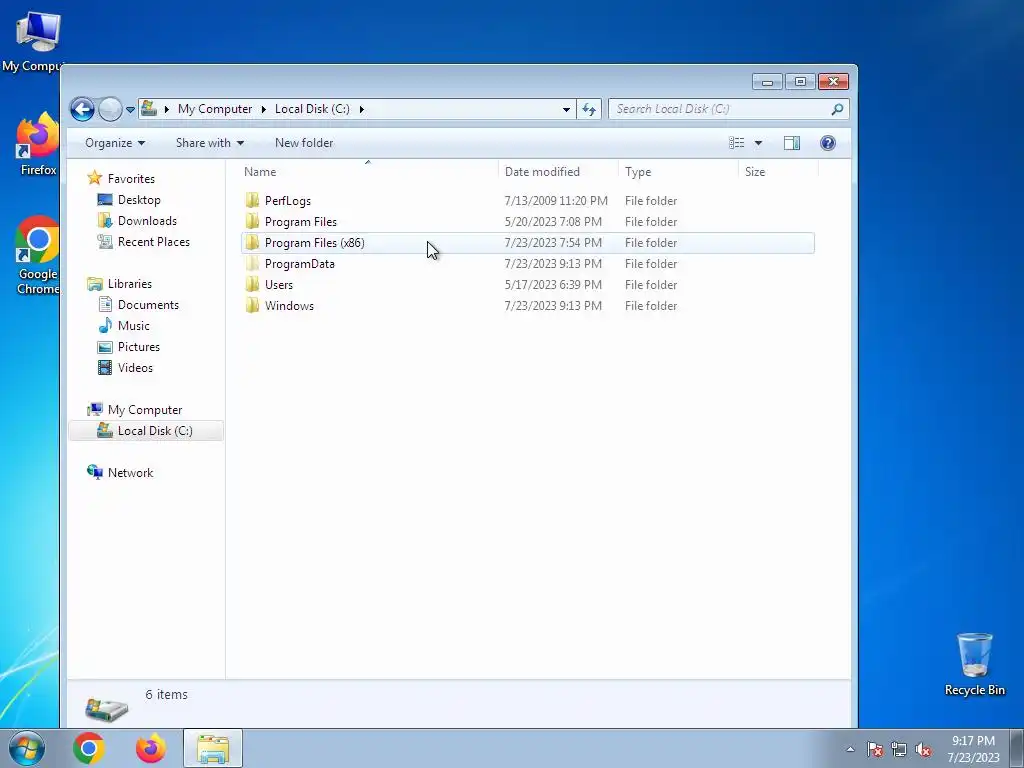The width and height of the screenshot is (1024, 768).
Task: Open the view options dropdown arrow
Action: [x=758, y=143]
